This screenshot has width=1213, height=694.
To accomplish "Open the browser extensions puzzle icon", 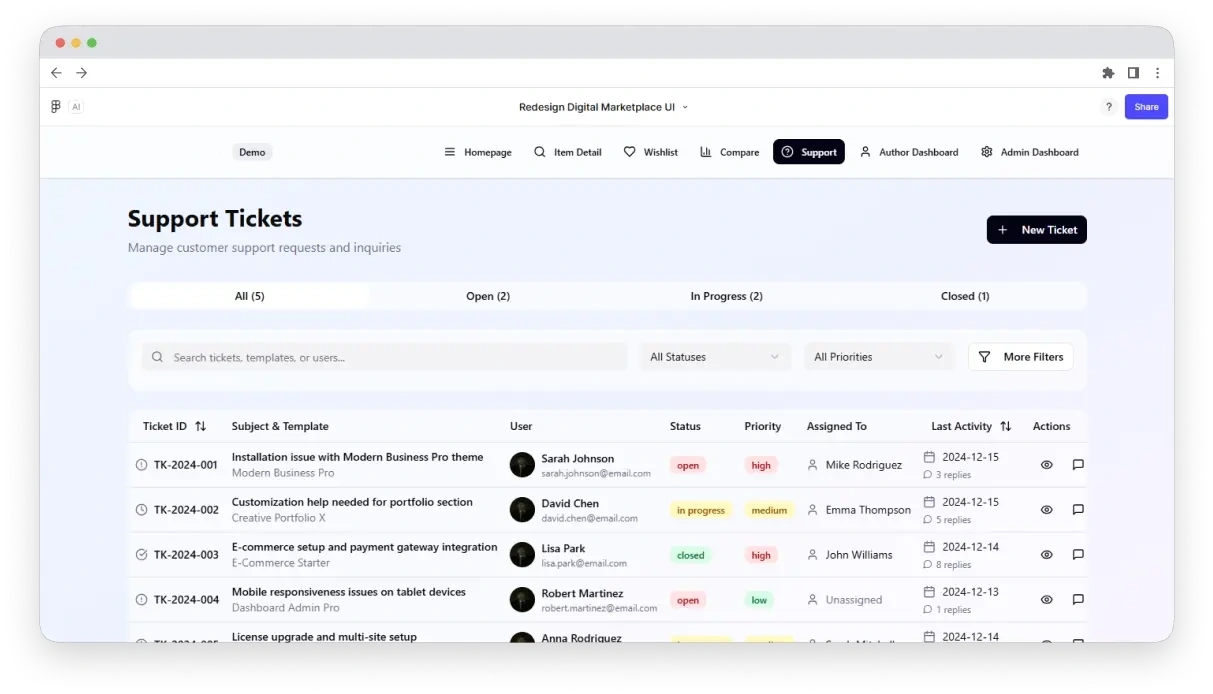I will coord(1108,73).
